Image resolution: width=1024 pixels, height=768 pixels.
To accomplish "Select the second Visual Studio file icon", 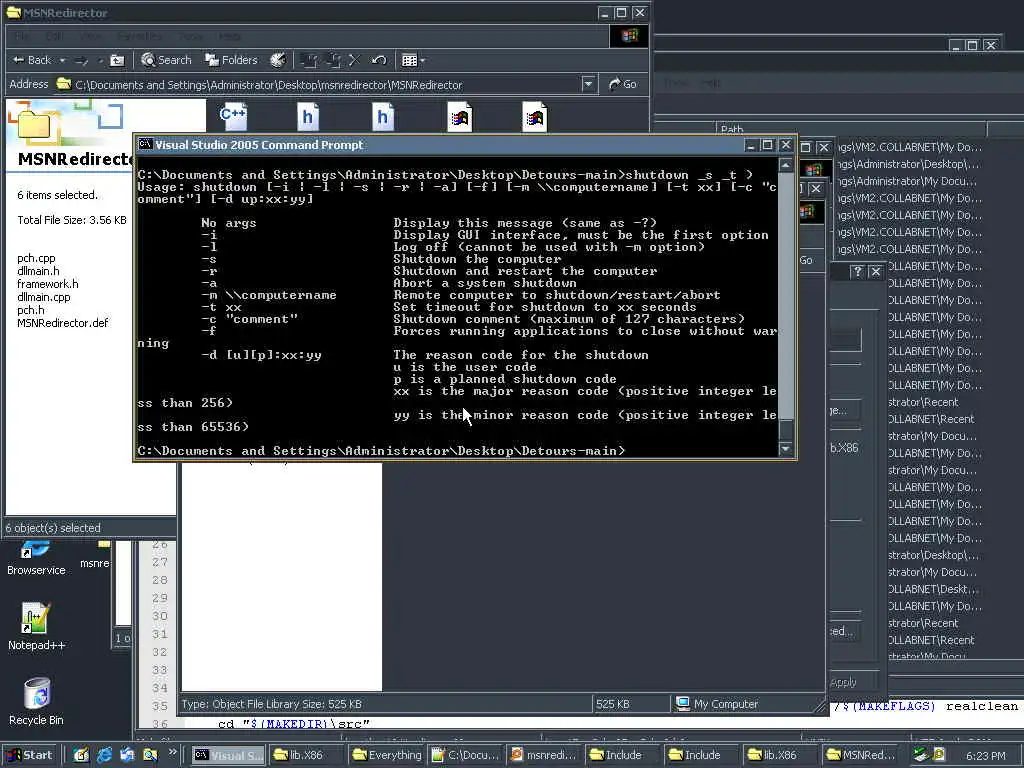I will click(x=535, y=117).
